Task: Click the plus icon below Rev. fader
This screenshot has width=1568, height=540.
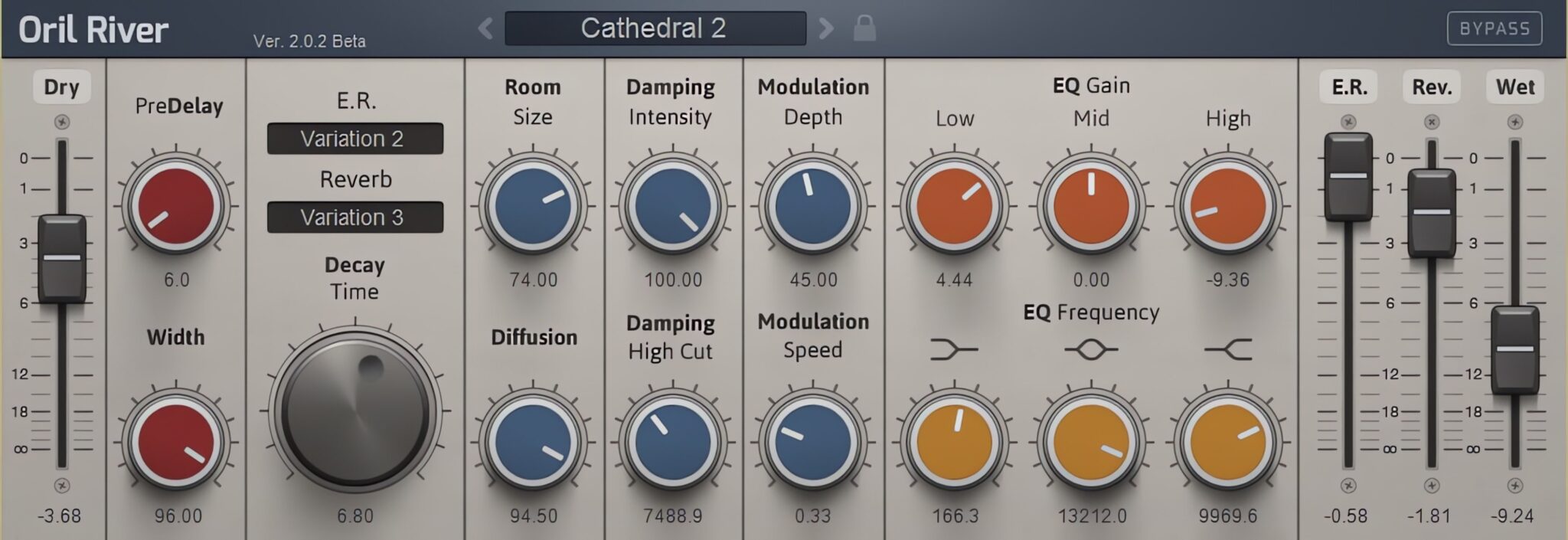Action: pos(1432,486)
